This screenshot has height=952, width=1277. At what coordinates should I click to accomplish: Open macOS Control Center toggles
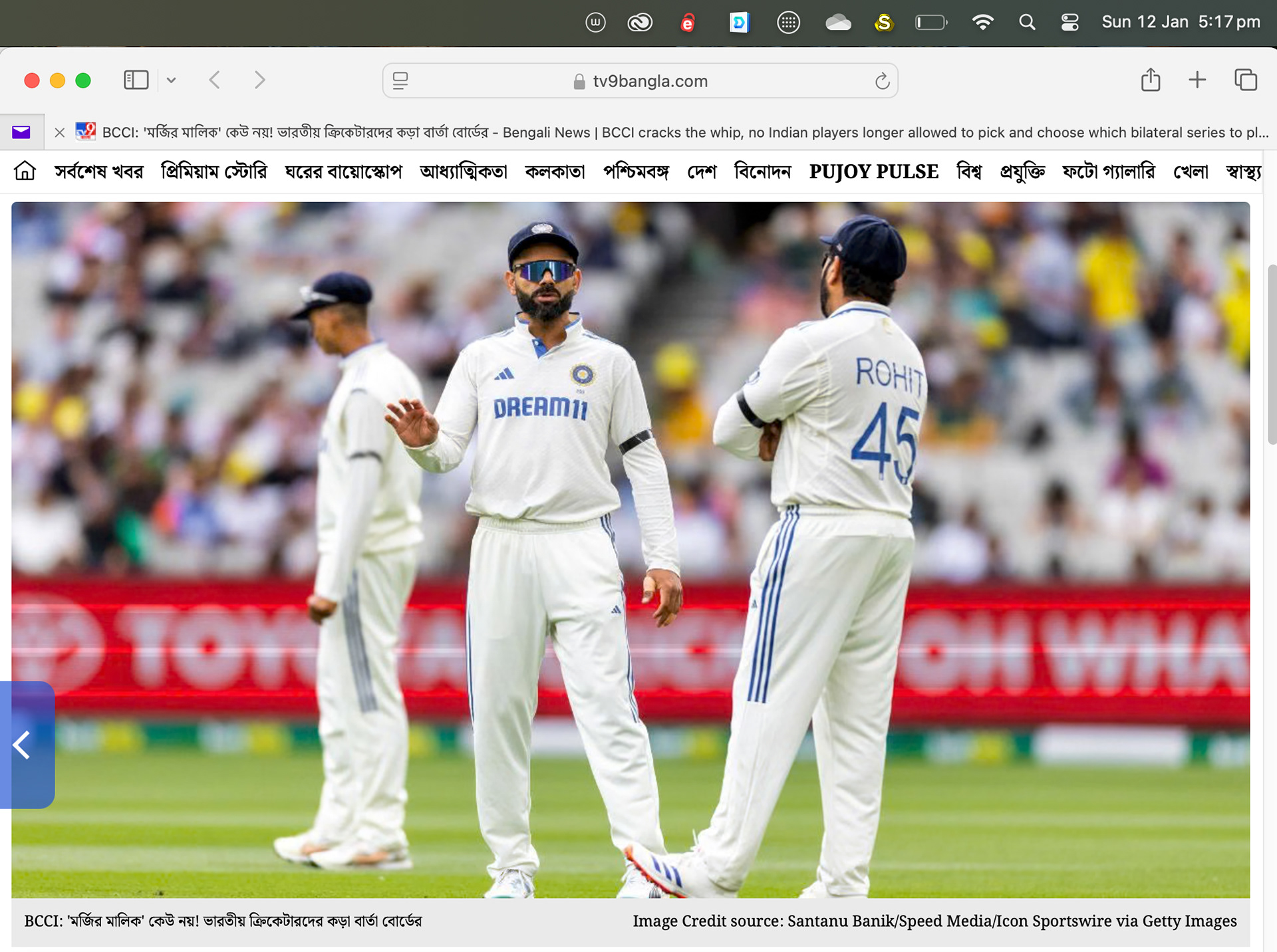1069,23
